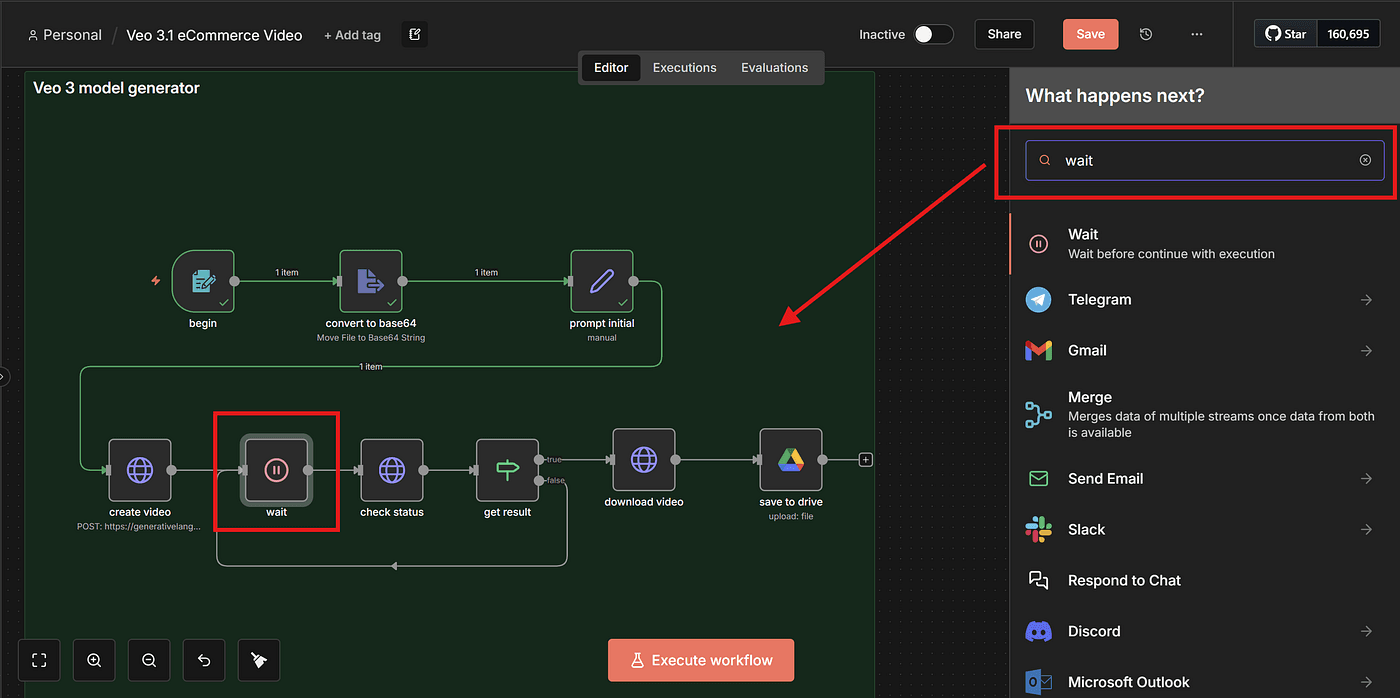
Task: Click the tidy up workflow broom icon
Action: tap(259, 660)
